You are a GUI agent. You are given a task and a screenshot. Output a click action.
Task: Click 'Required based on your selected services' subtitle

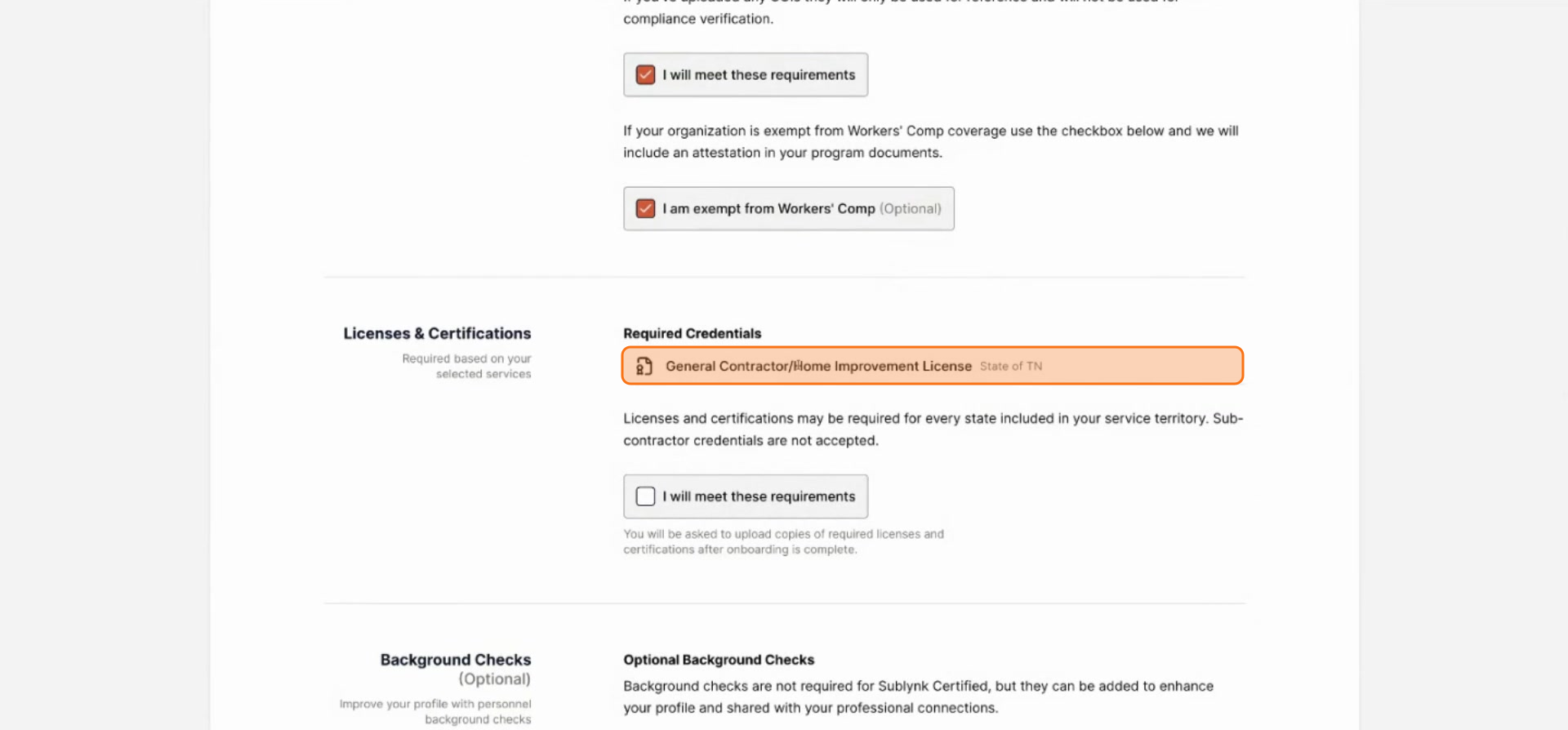(x=466, y=366)
